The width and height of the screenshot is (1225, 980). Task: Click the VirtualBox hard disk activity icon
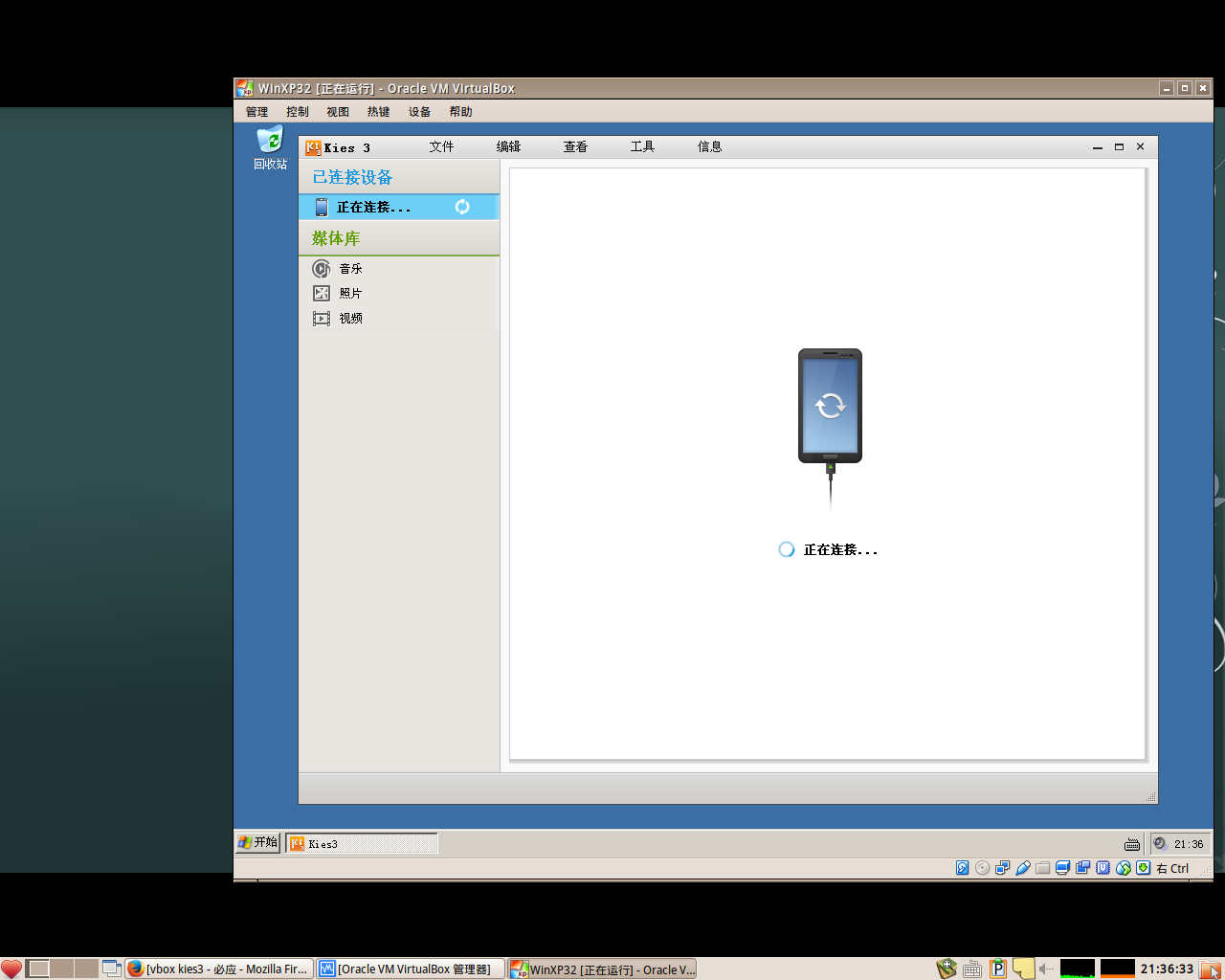tap(963, 868)
